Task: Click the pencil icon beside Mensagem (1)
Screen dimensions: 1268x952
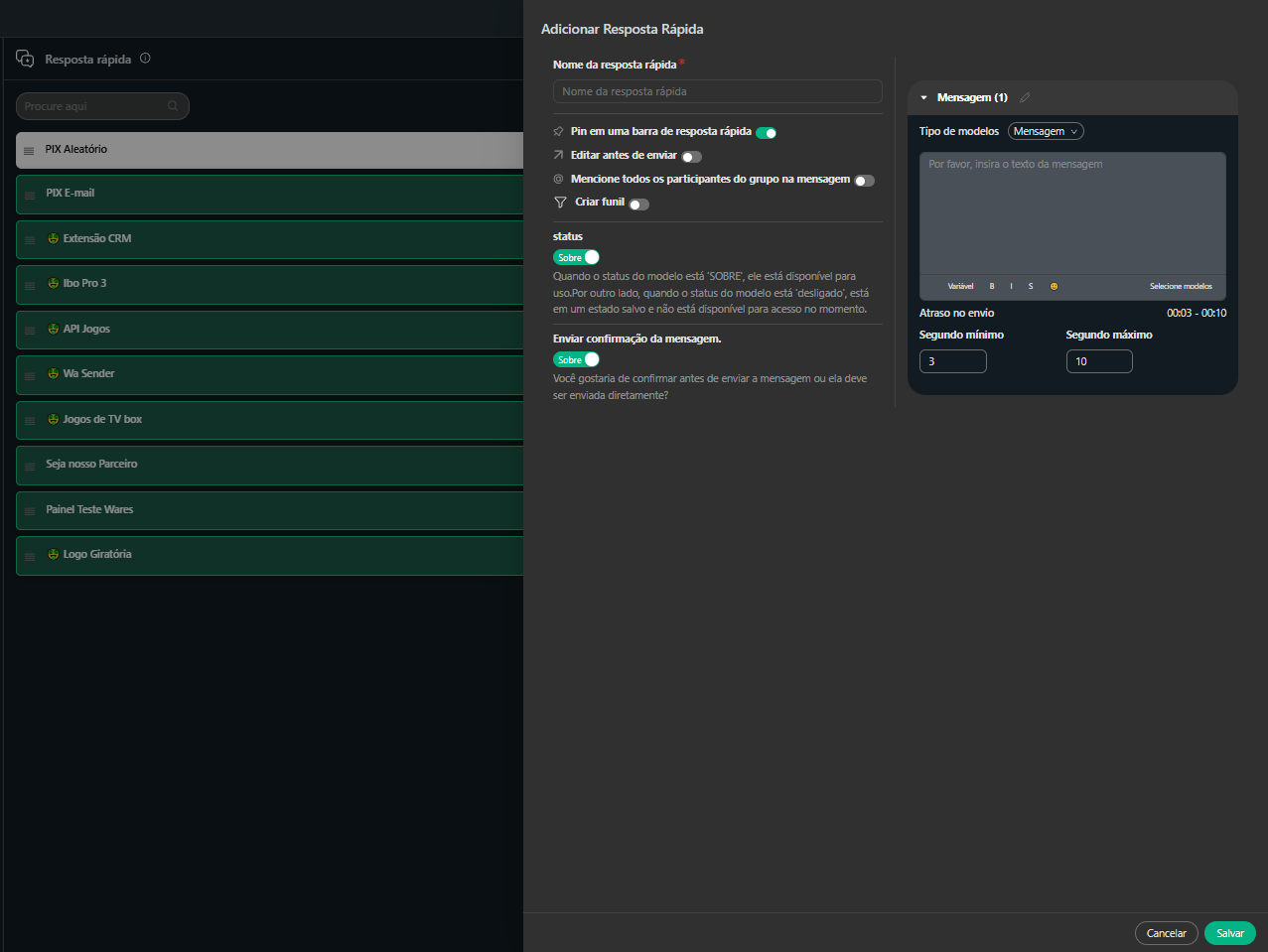Action: pyautogui.click(x=1025, y=97)
